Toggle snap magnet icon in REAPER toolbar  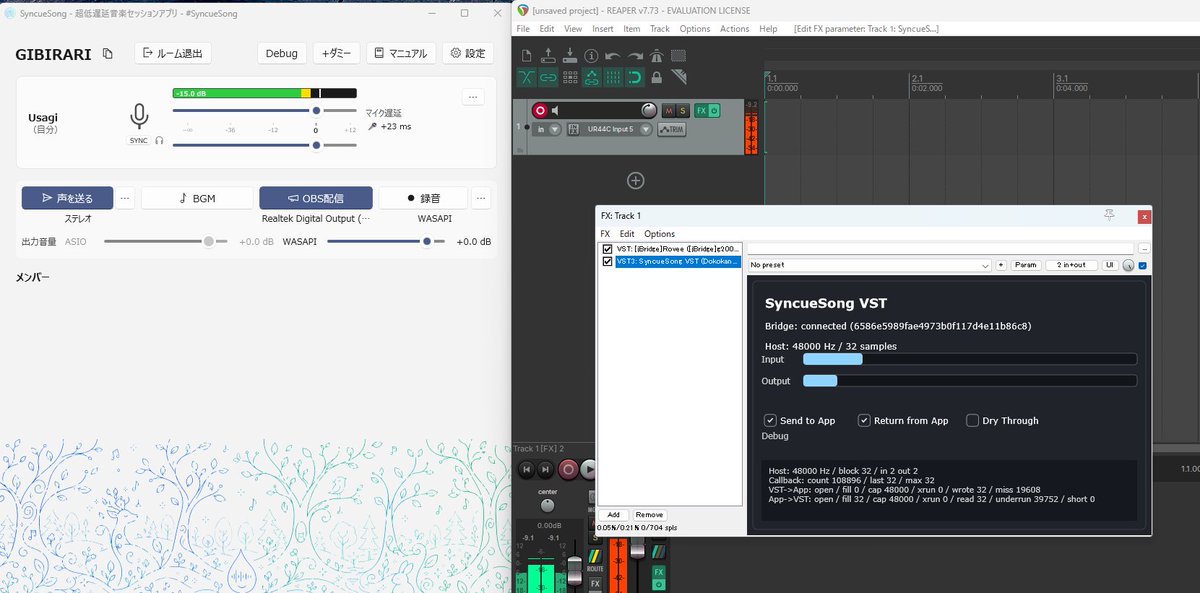(x=635, y=78)
